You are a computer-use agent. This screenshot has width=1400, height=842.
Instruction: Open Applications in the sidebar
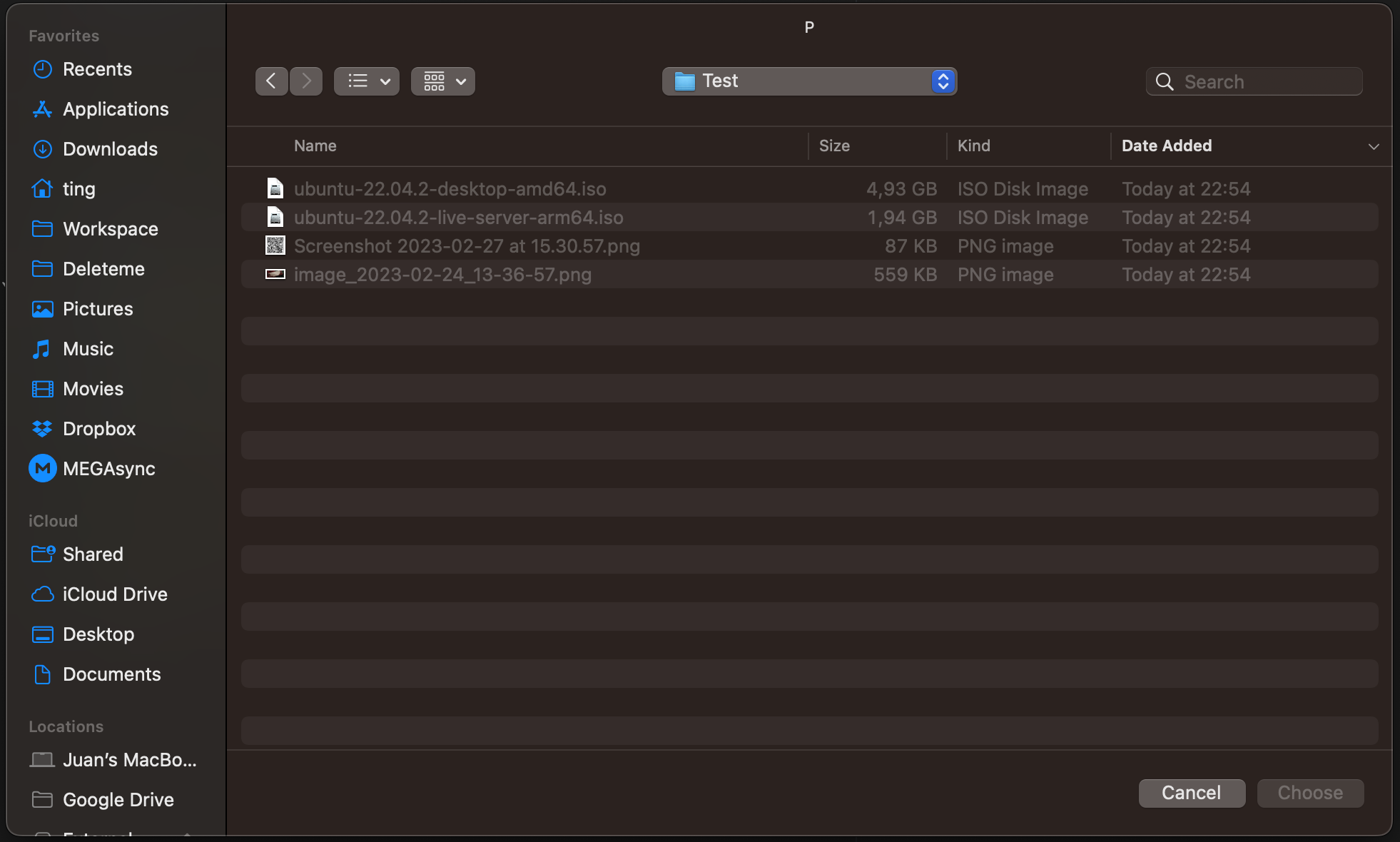click(116, 109)
